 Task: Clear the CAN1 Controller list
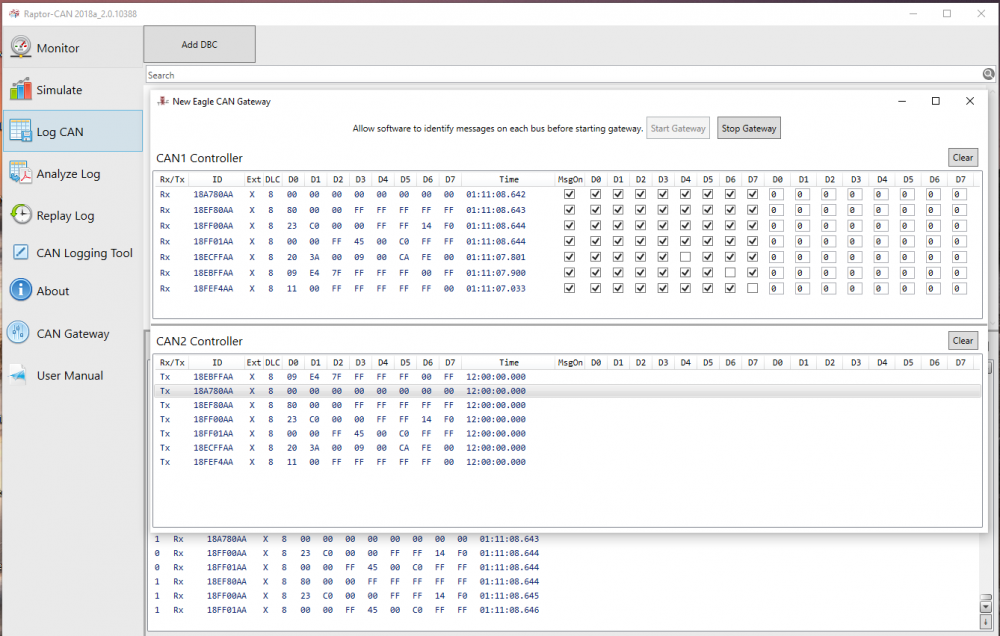962,158
